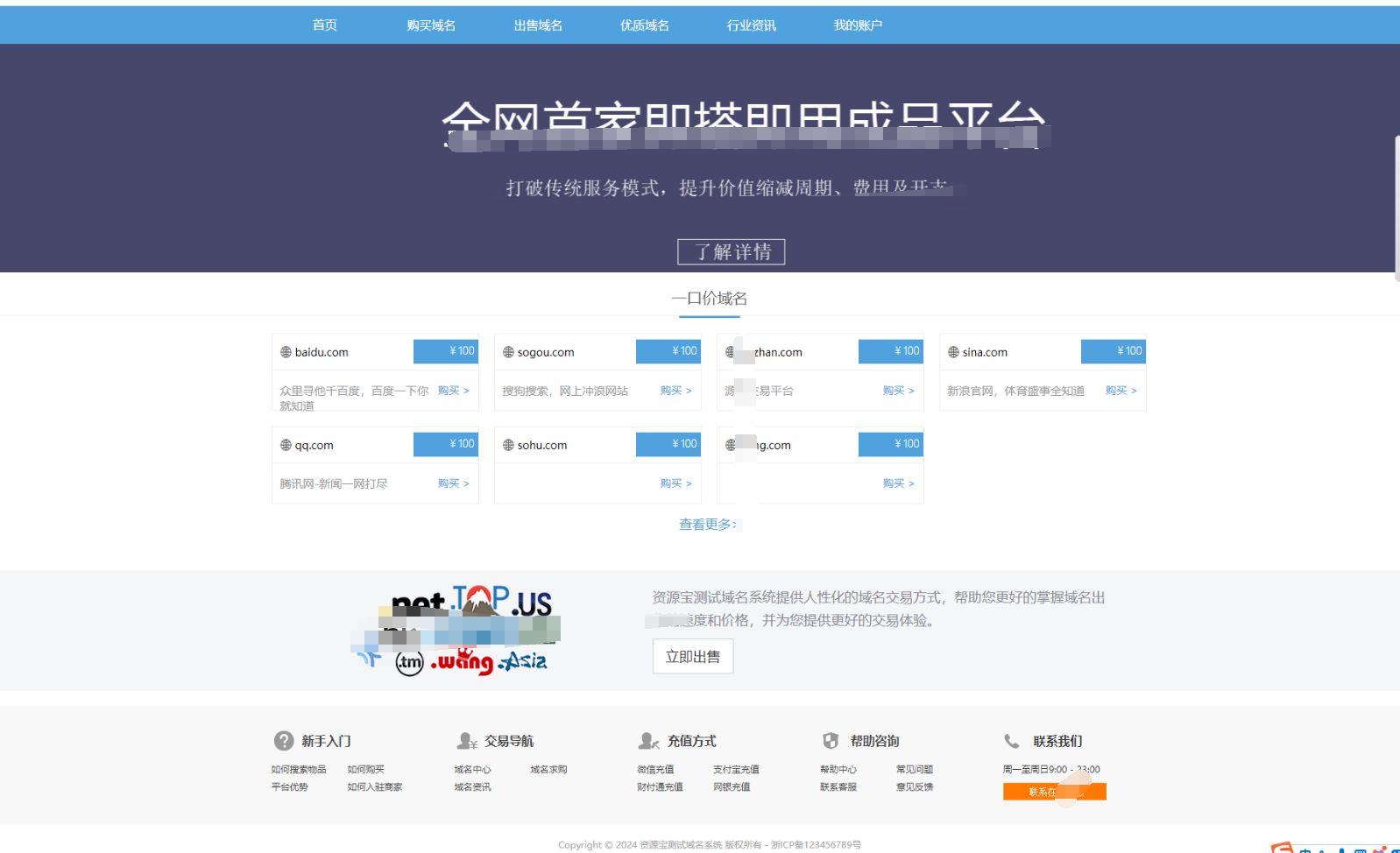
Task: Open the 帮助中心 footer link
Action: point(838,770)
